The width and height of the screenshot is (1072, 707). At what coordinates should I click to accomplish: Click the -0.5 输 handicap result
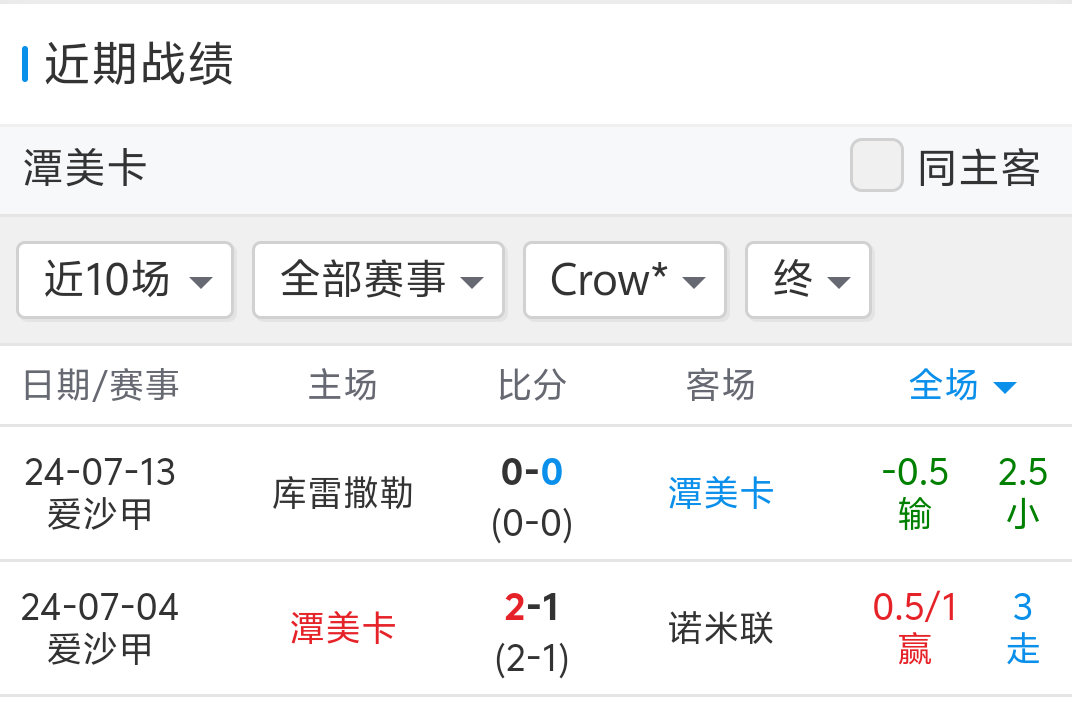(x=914, y=493)
